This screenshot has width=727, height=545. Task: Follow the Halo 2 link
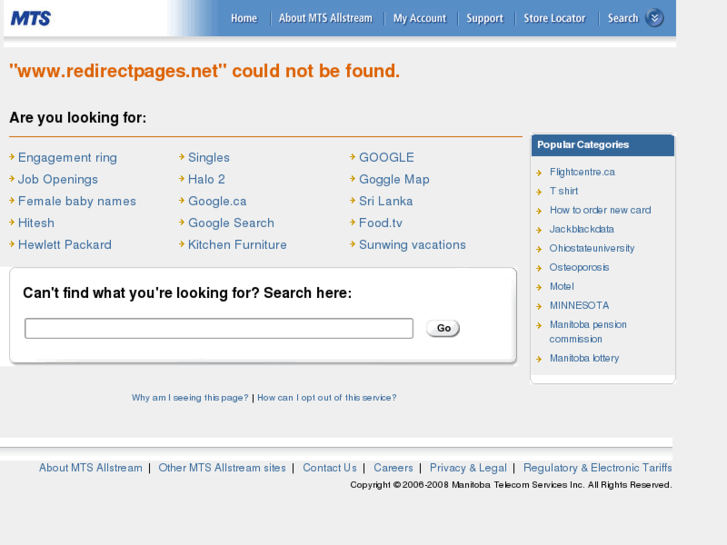point(206,180)
